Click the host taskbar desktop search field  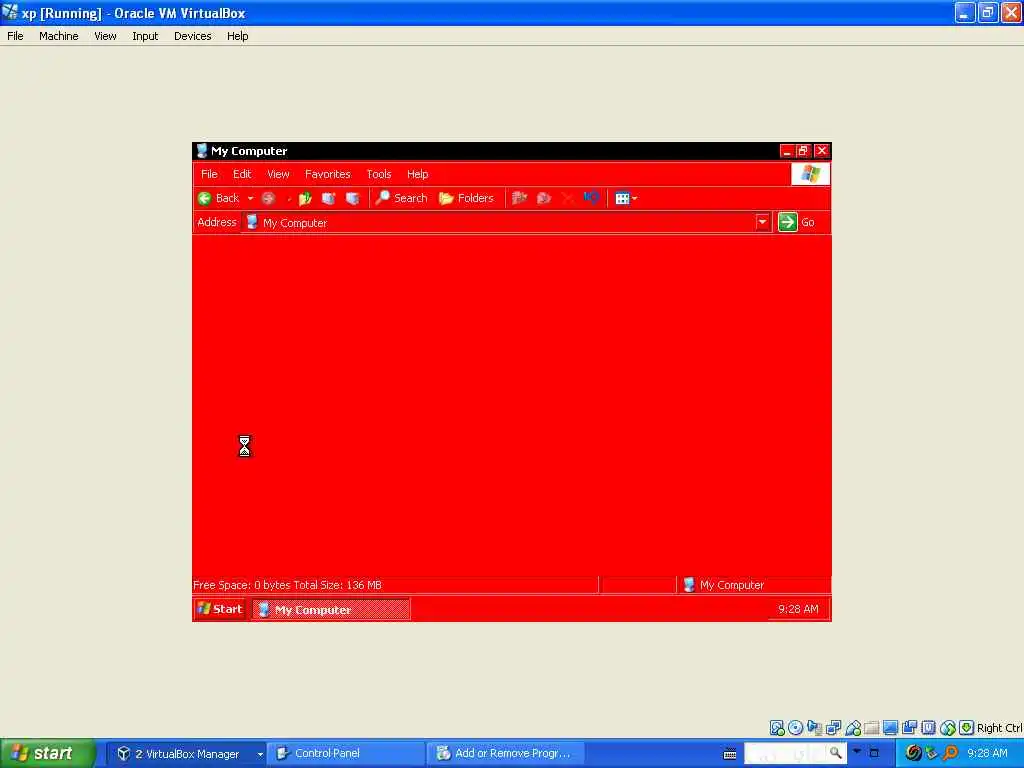[x=786, y=754]
